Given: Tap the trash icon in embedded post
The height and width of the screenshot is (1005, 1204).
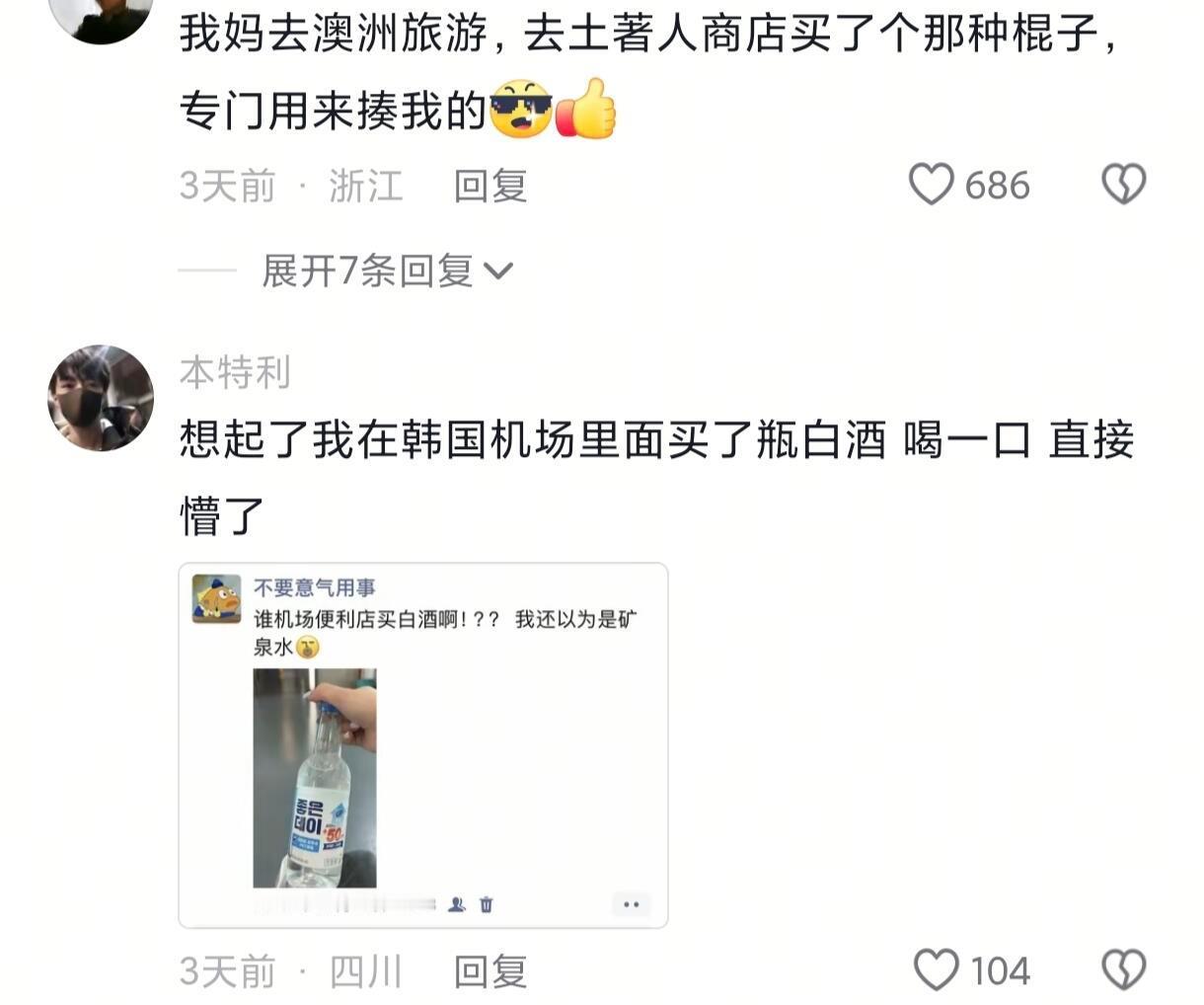Looking at the screenshot, I should pos(486,903).
